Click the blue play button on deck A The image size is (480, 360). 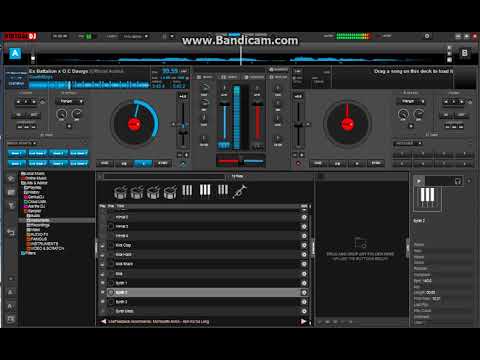click(143, 163)
